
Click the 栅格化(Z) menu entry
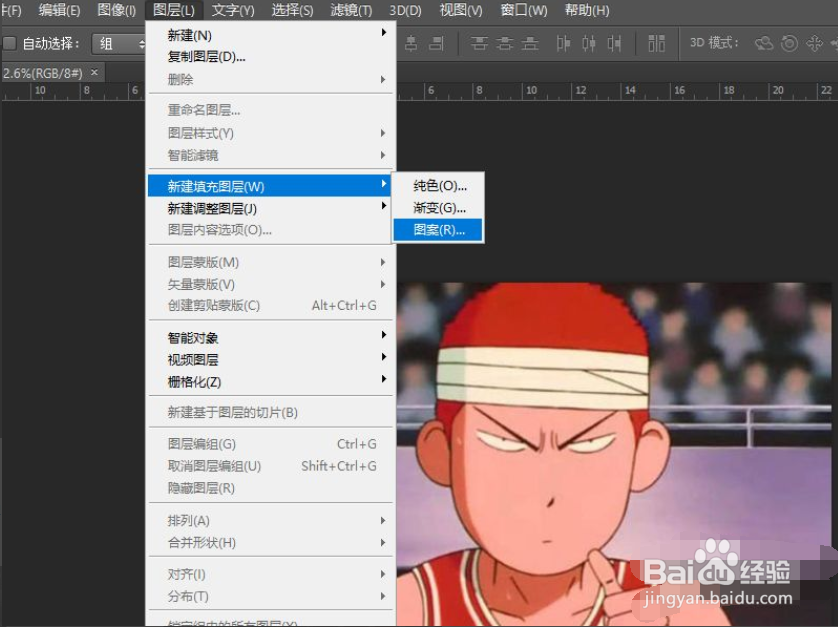[x=270, y=382]
